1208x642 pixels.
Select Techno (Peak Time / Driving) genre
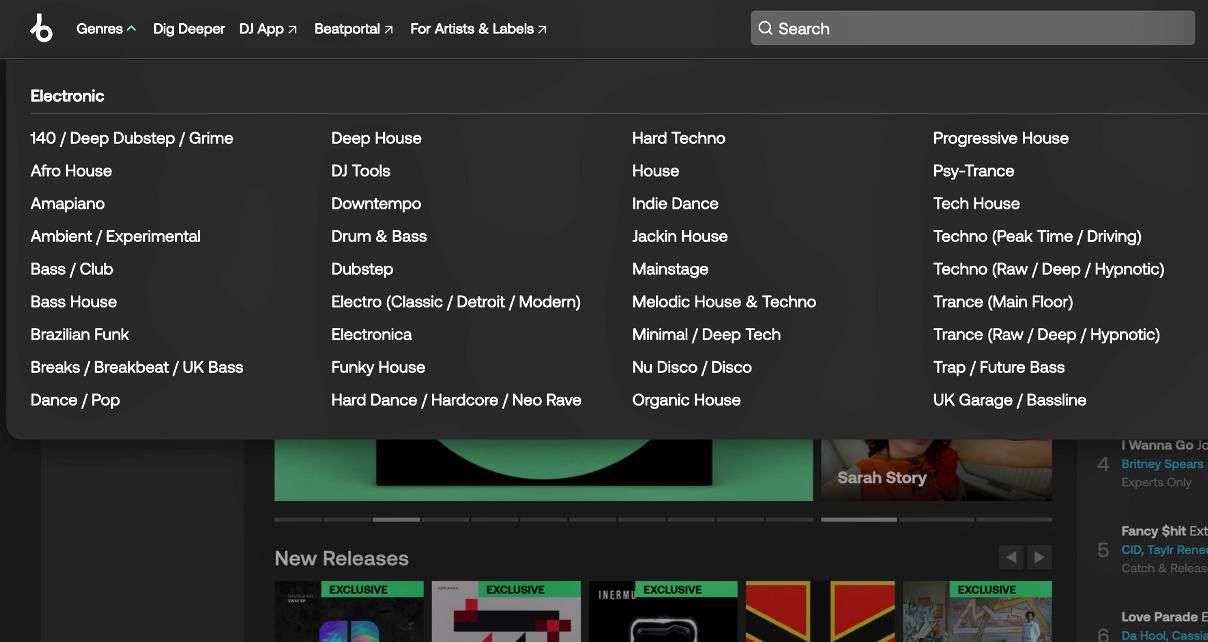1037,236
